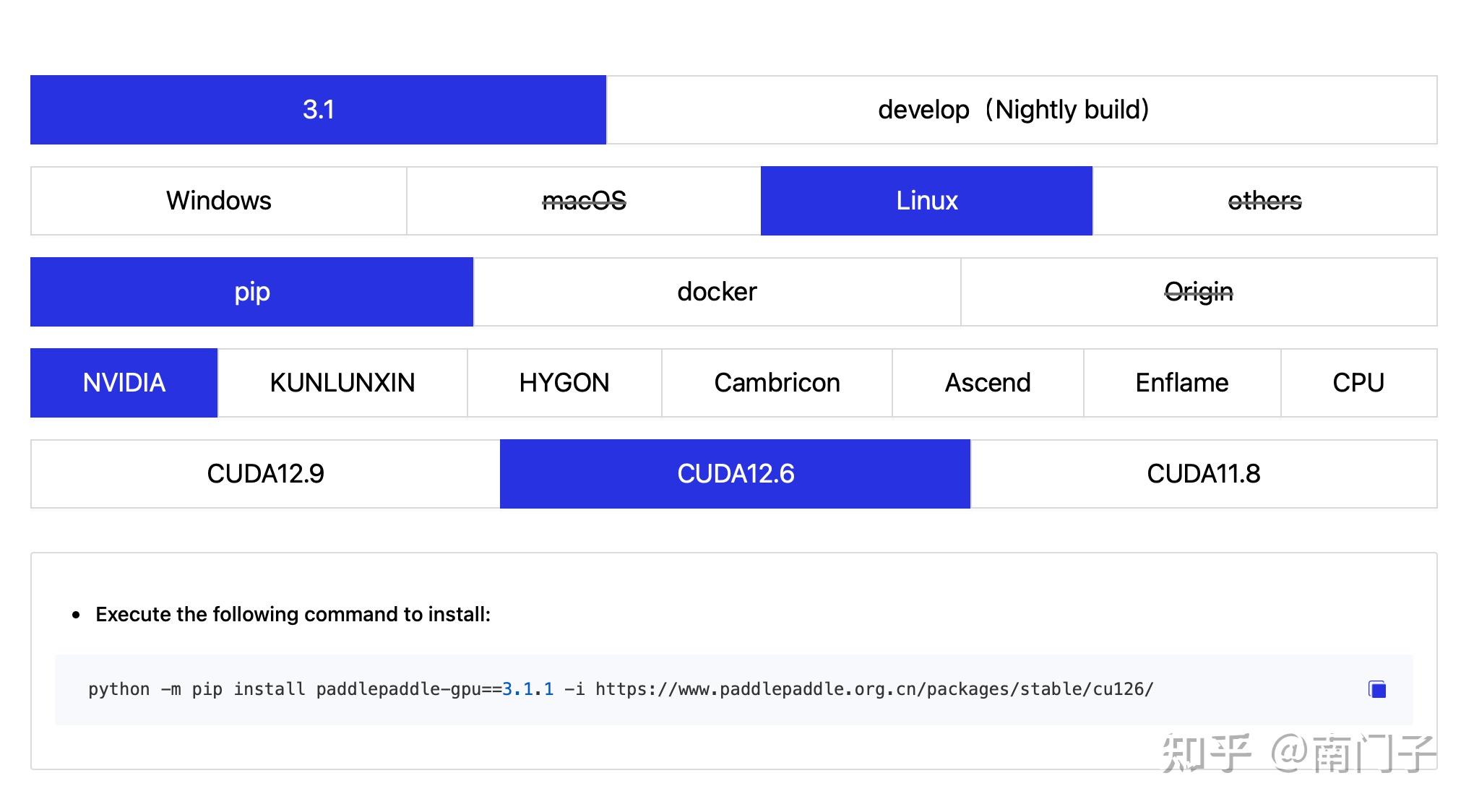Select NVIDIA hardware option

pyautogui.click(x=124, y=383)
